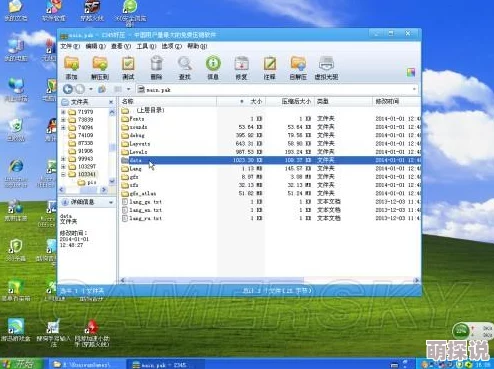Screen dimensions: 494x369
Task: Select the debug folder row
Action: (x=270, y=135)
